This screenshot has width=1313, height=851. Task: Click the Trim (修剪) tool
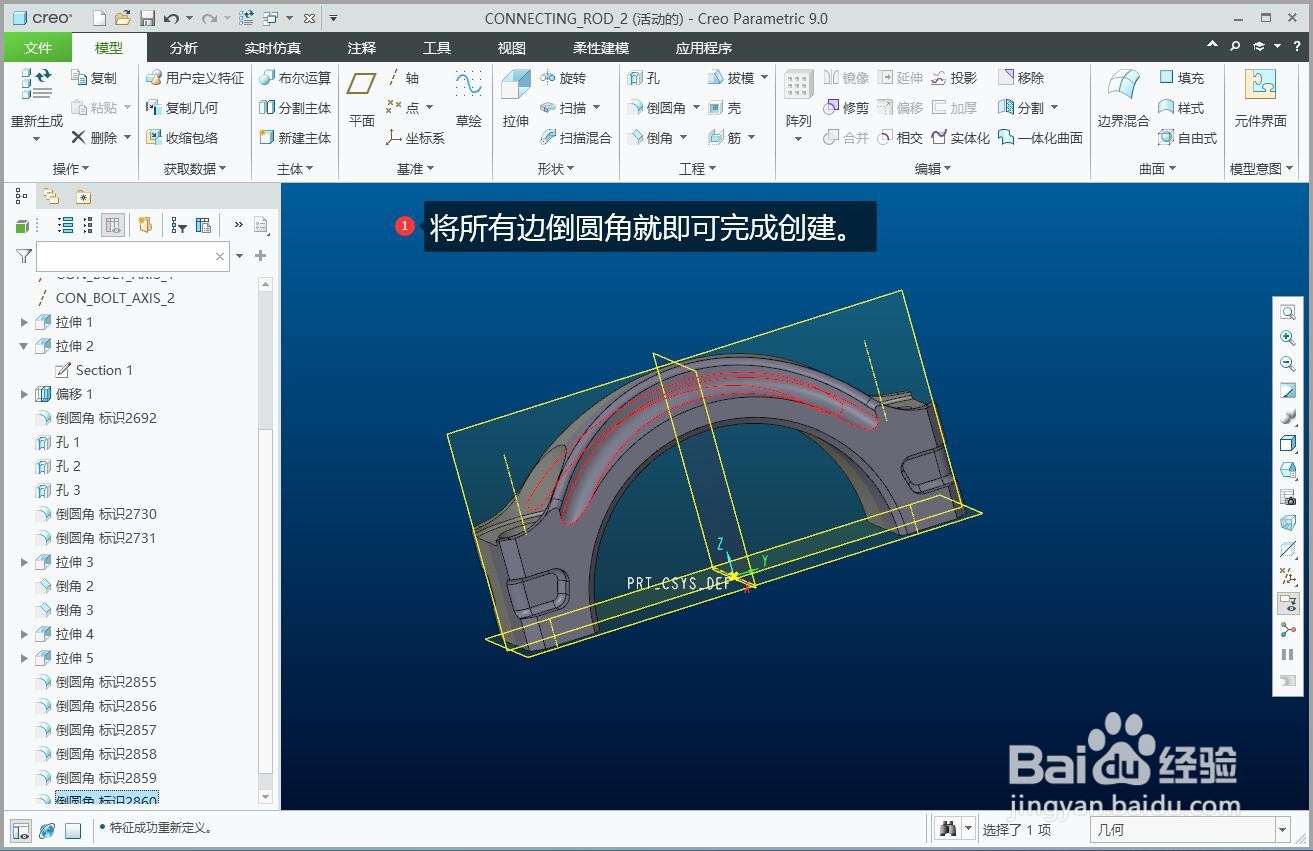click(846, 108)
